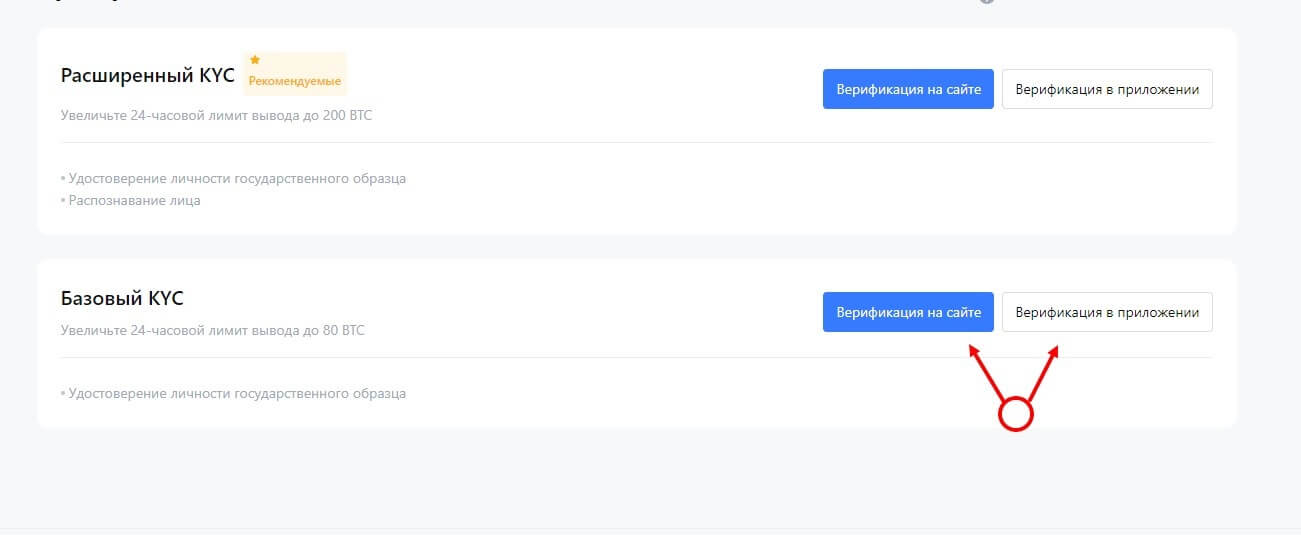Click the «Распознавание лица» requirement

pyautogui.click(x=134, y=200)
